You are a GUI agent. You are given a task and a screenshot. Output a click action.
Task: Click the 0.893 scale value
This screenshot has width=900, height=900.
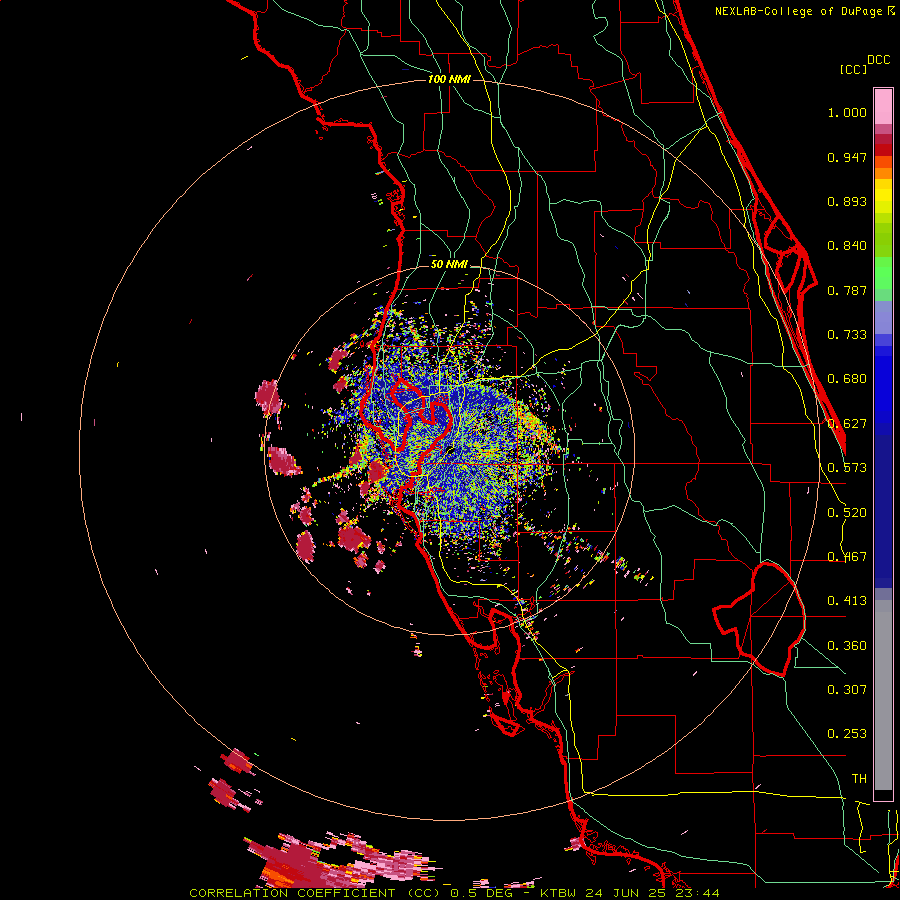[847, 201]
